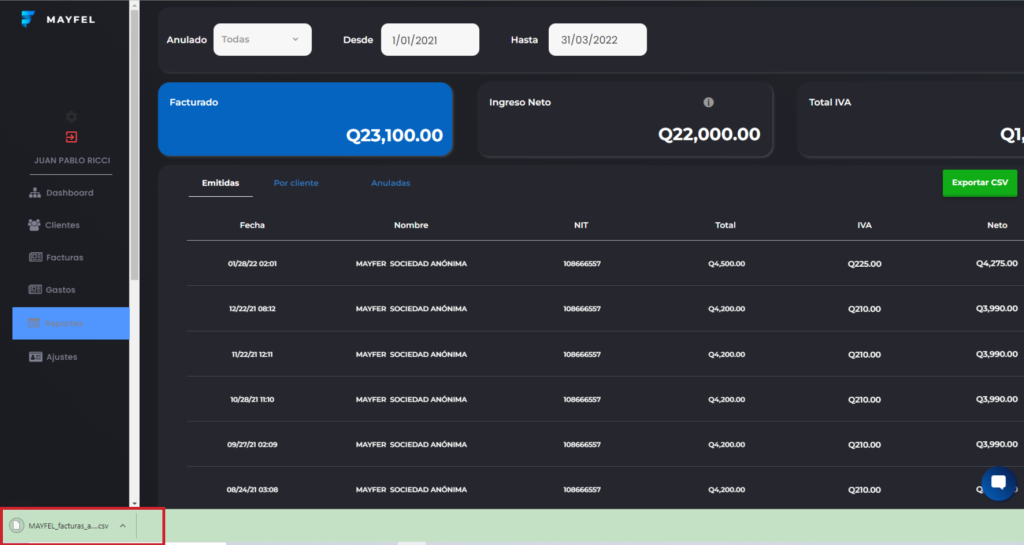This screenshot has height=545, width=1024.
Task: Open the chat support bubble
Action: 998,483
